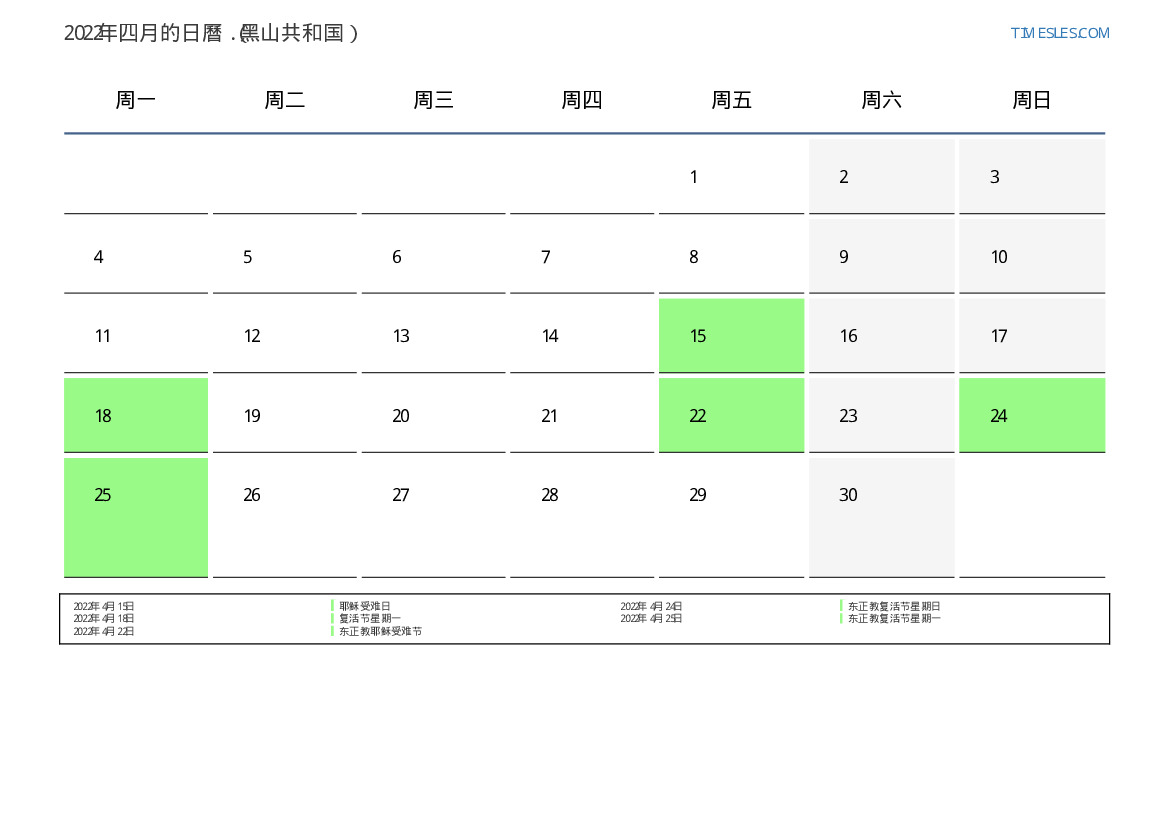Click the green April 15 holiday cell

731,336
